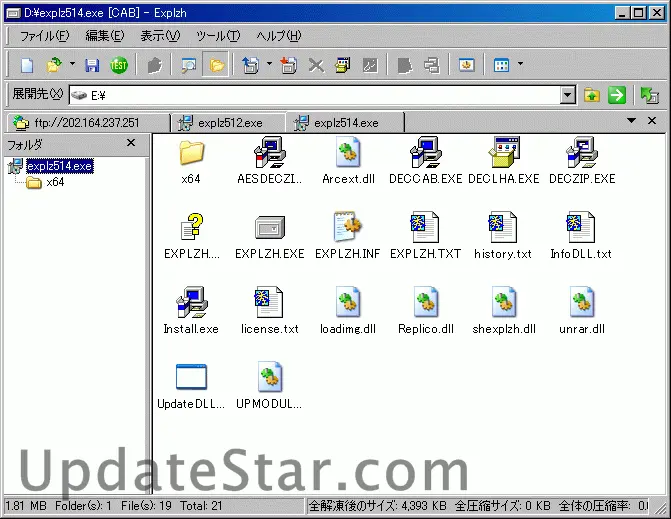
Task: Click the greyed rename pencil toolbar icon
Action: pyautogui.click(x=370, y=65)
